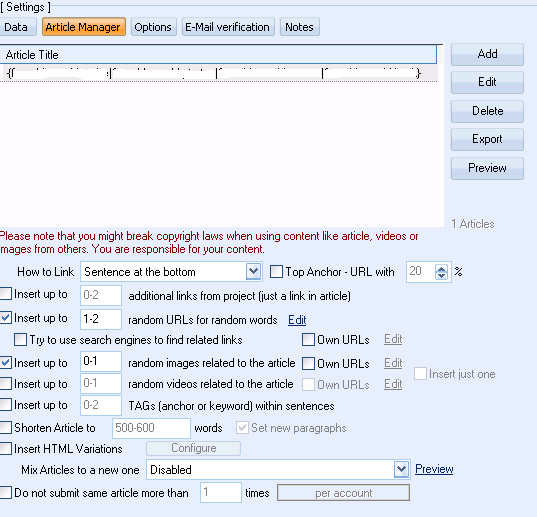The width and height of the screenshot is (537, 517).
Task: Click the random images 0-1 field
Action: pos(101,361)
